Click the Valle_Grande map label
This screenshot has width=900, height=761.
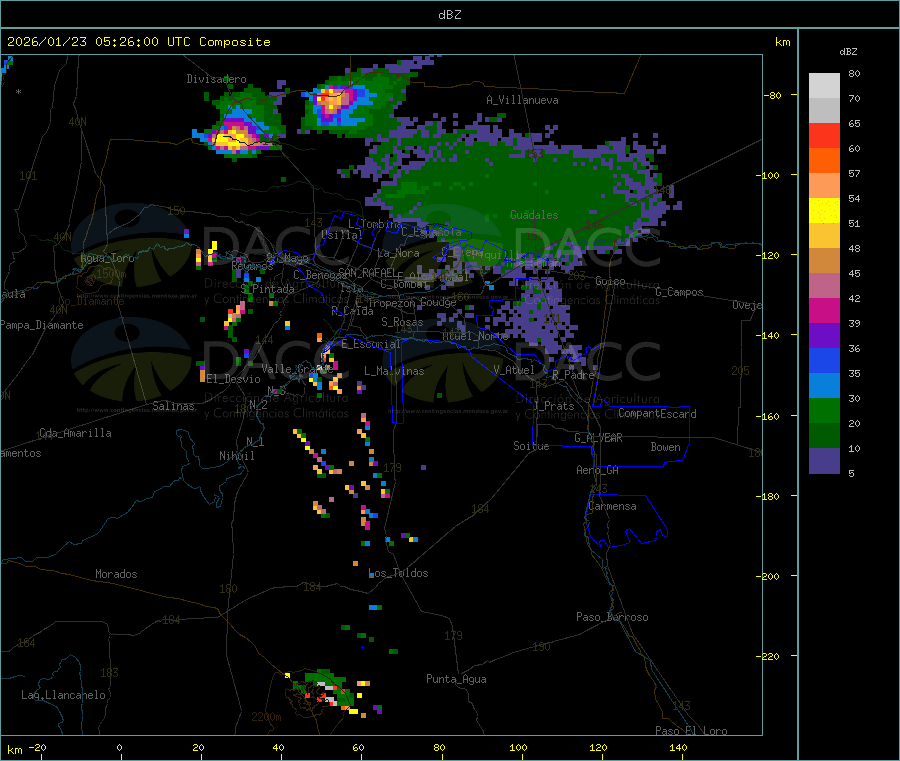[297, 368]
